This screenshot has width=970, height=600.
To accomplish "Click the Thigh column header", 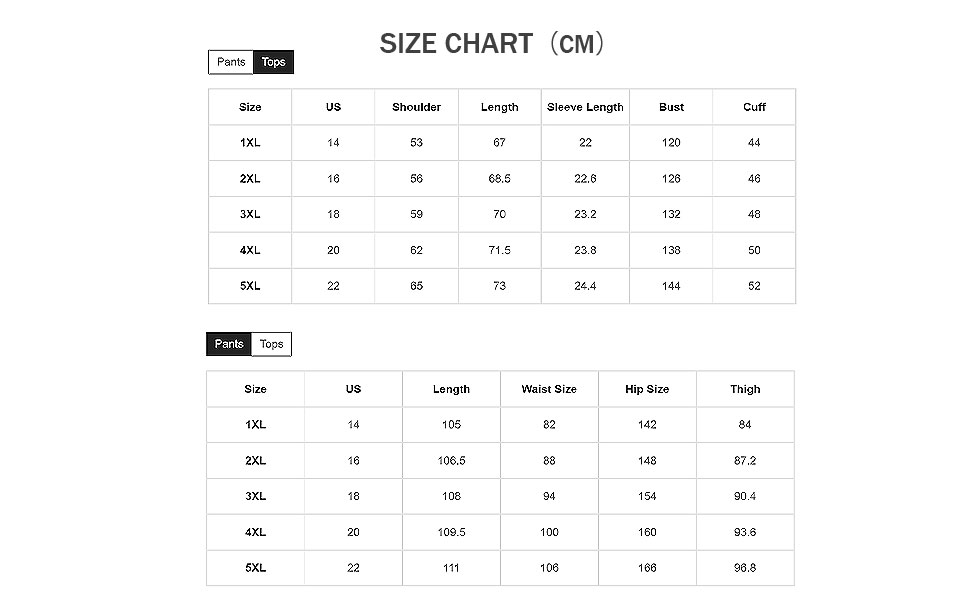I will tap(745, 389).
